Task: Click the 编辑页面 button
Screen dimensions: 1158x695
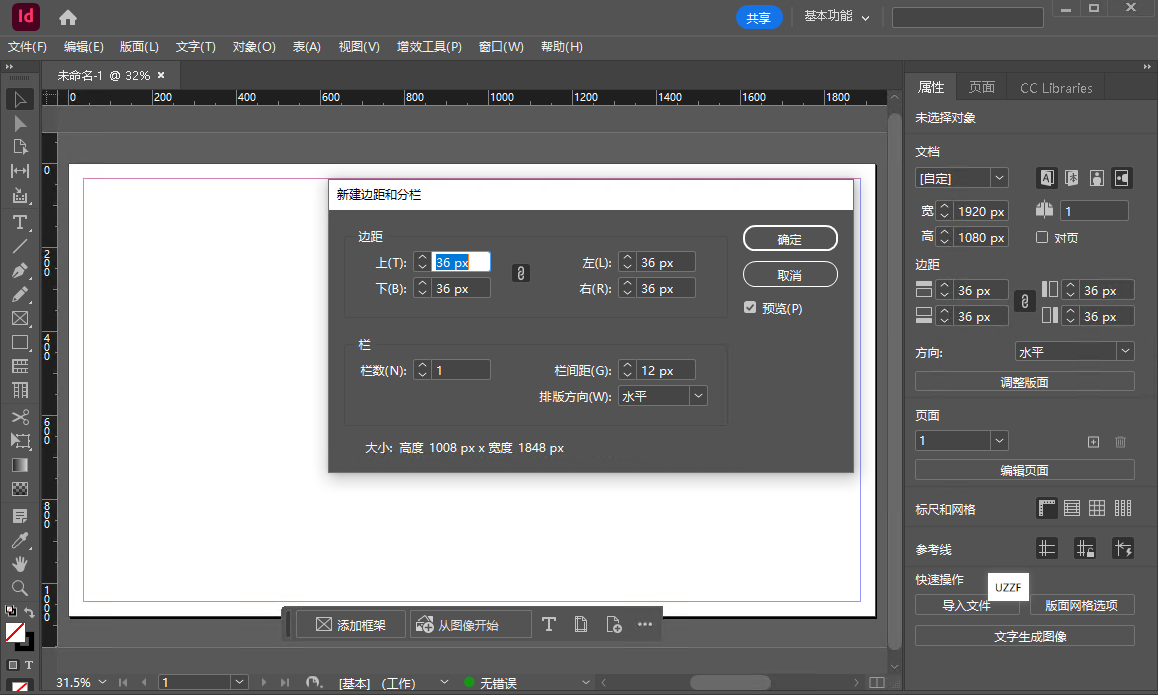Action: (1024, 470)
